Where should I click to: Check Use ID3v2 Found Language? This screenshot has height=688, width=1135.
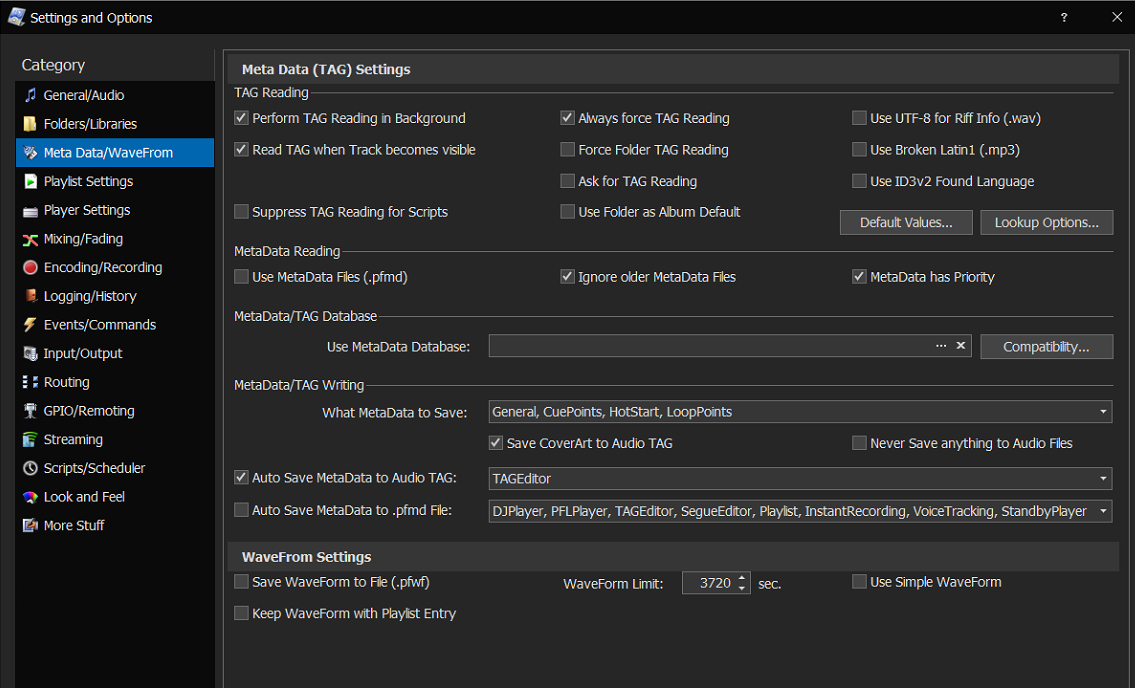859,181
